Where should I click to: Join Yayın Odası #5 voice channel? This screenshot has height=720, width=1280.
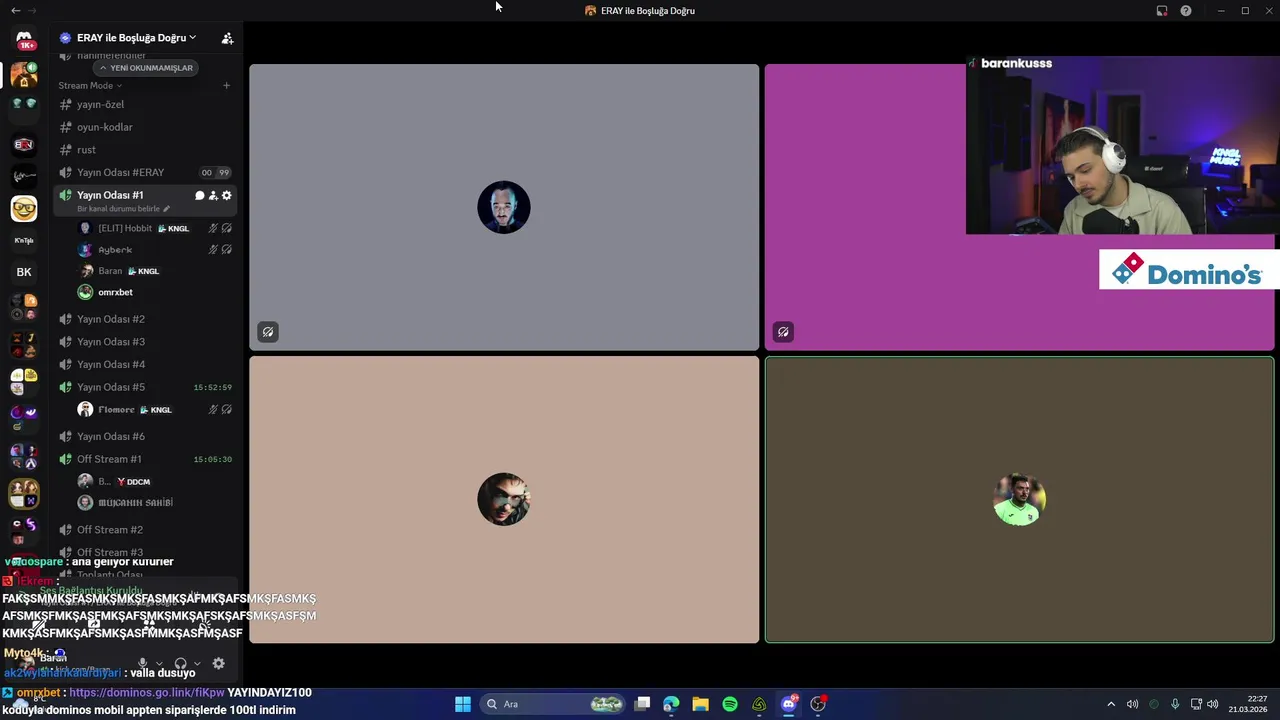[x=145, y=387]
